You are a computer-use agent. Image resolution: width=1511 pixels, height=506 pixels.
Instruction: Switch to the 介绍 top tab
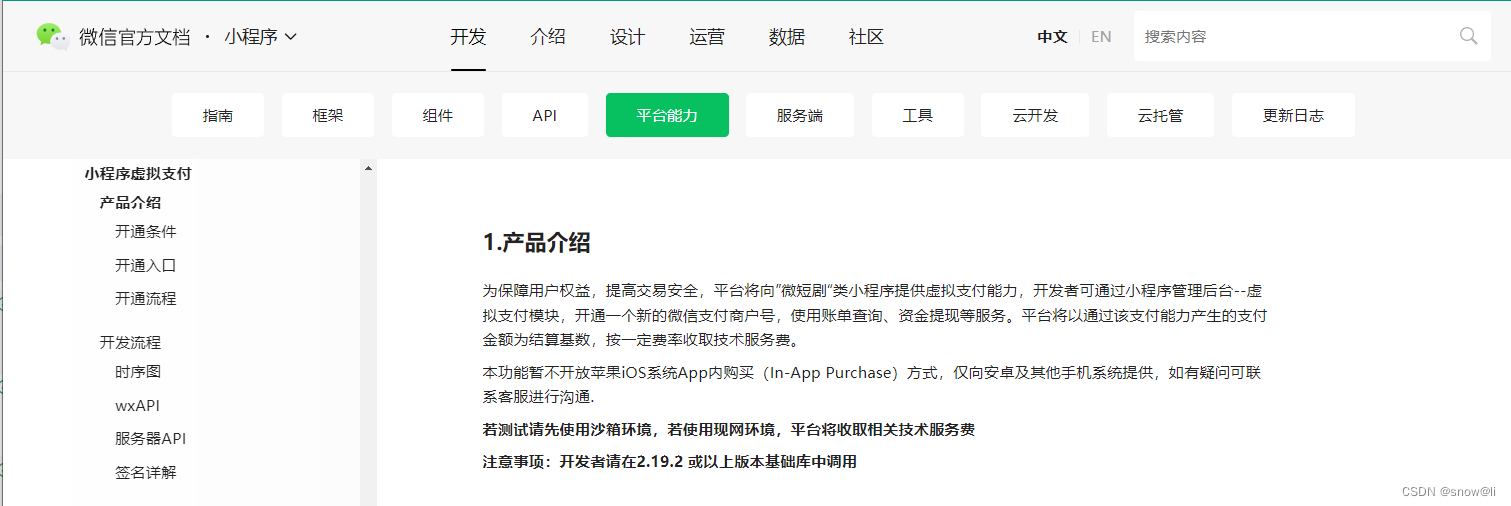click(548, 37)
